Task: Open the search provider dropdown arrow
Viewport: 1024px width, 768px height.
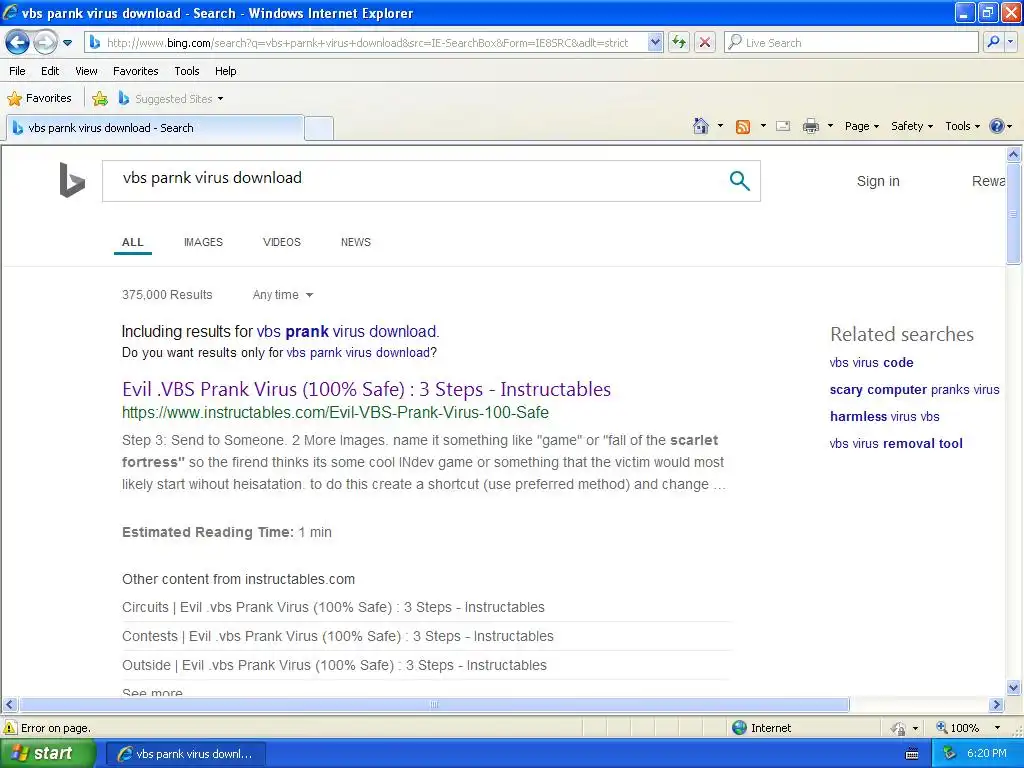Action: [x=1011, y=42]
